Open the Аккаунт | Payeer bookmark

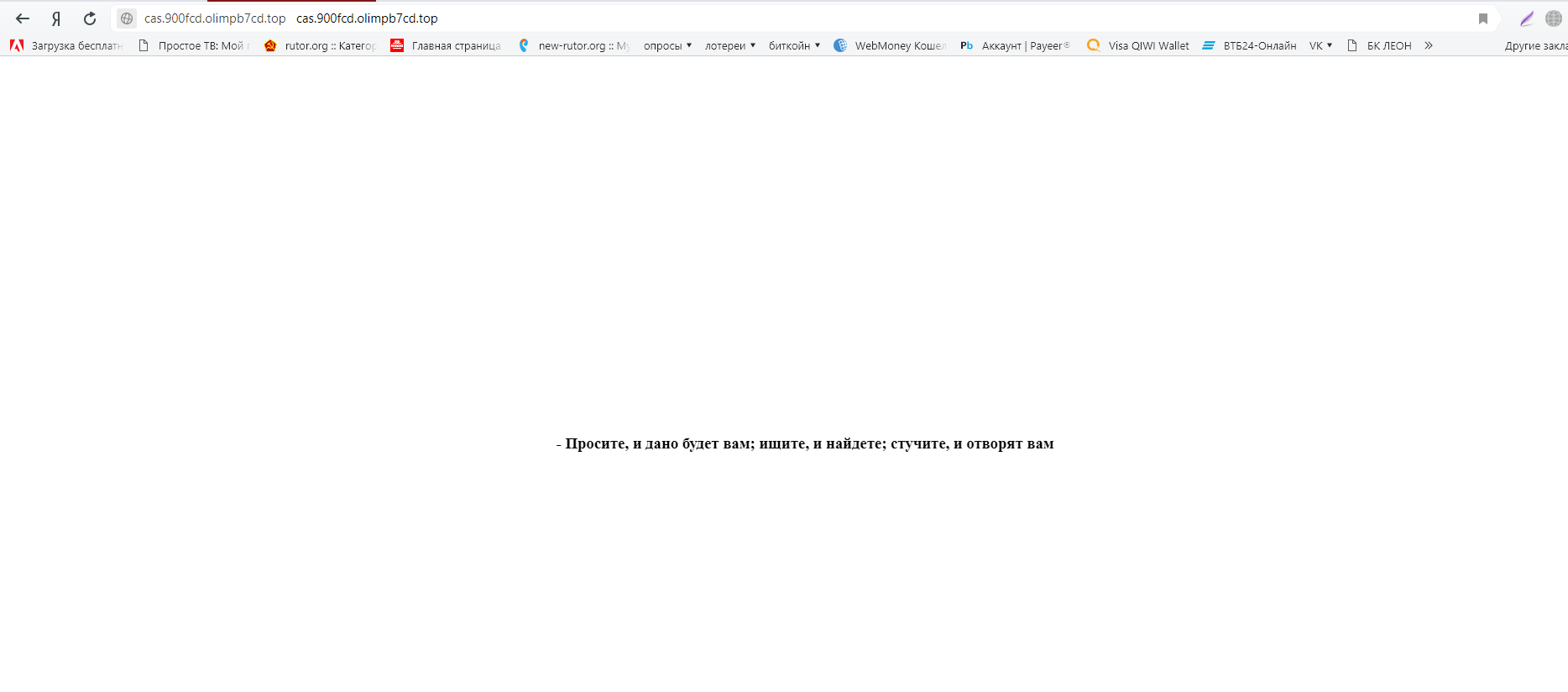click(1016, 45)
